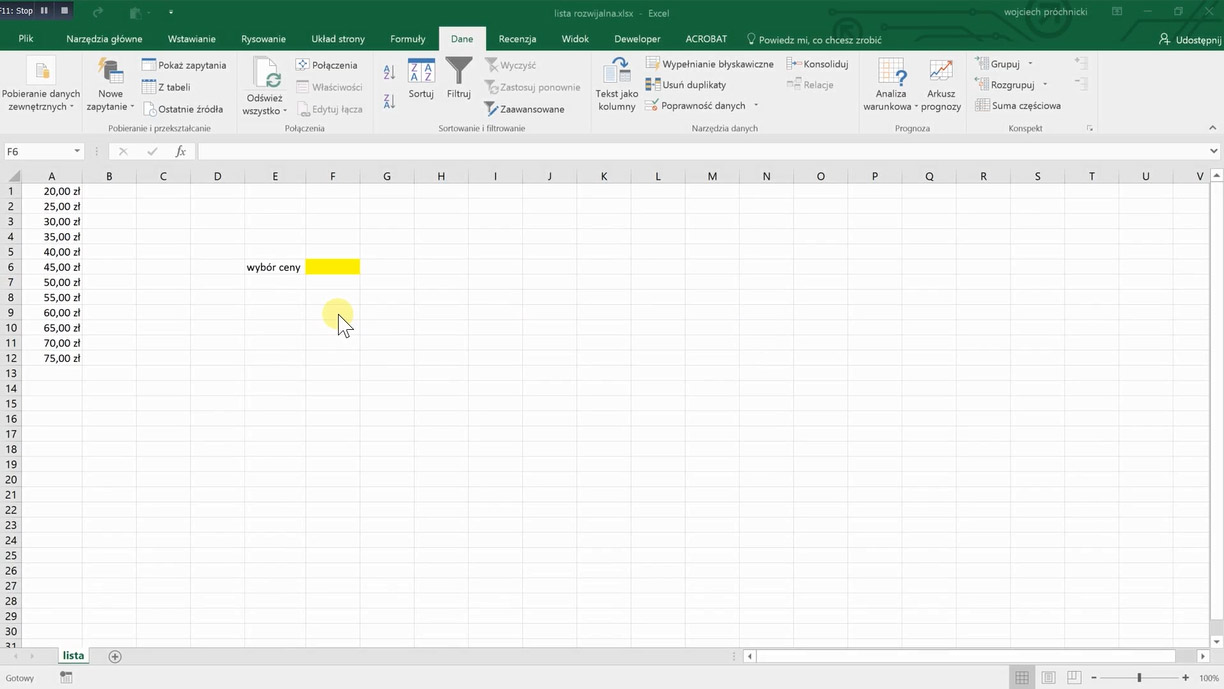Click Z tabeli query option
Viewport: 1224px width, 689px height.
click(166, 87)
